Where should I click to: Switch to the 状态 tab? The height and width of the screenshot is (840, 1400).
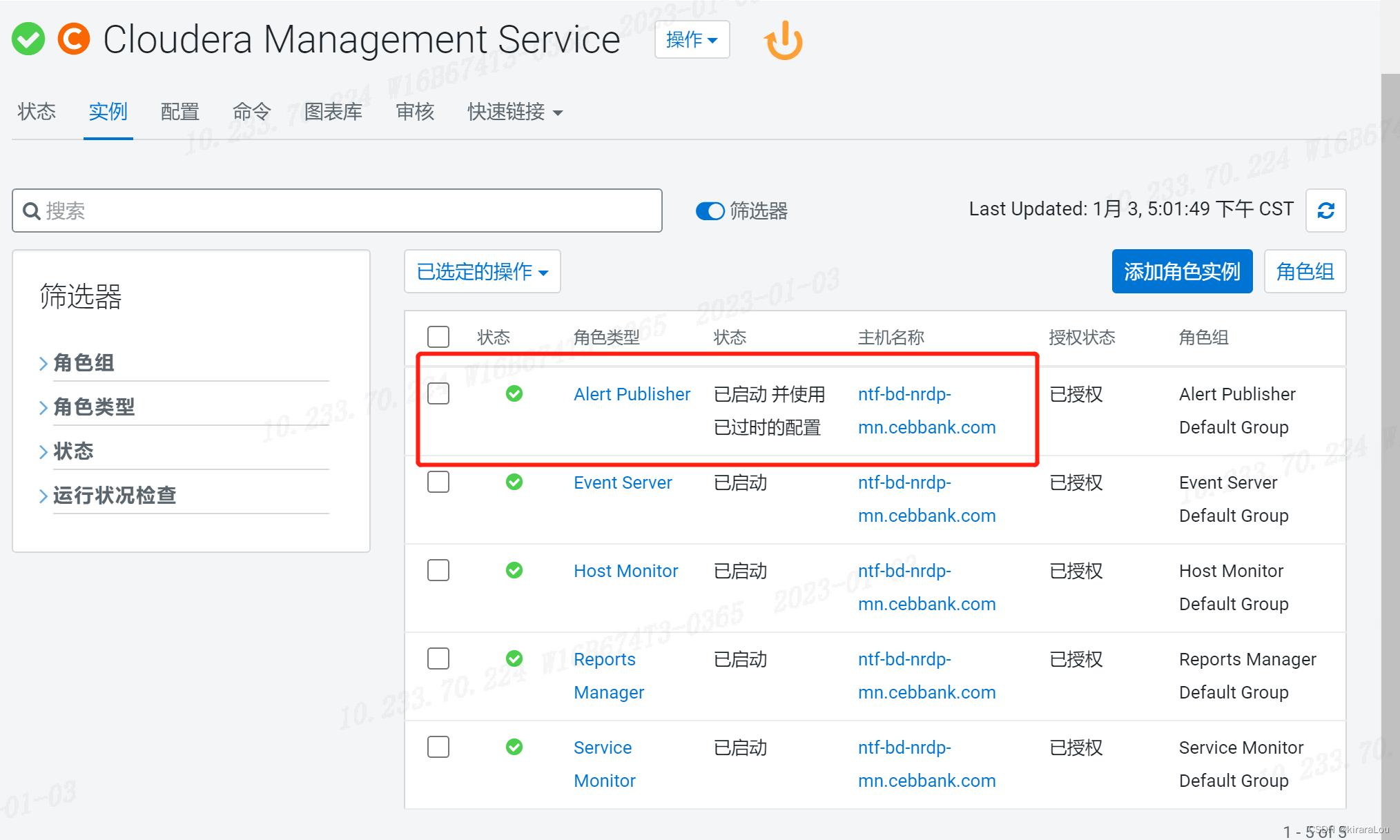(37, 112)
